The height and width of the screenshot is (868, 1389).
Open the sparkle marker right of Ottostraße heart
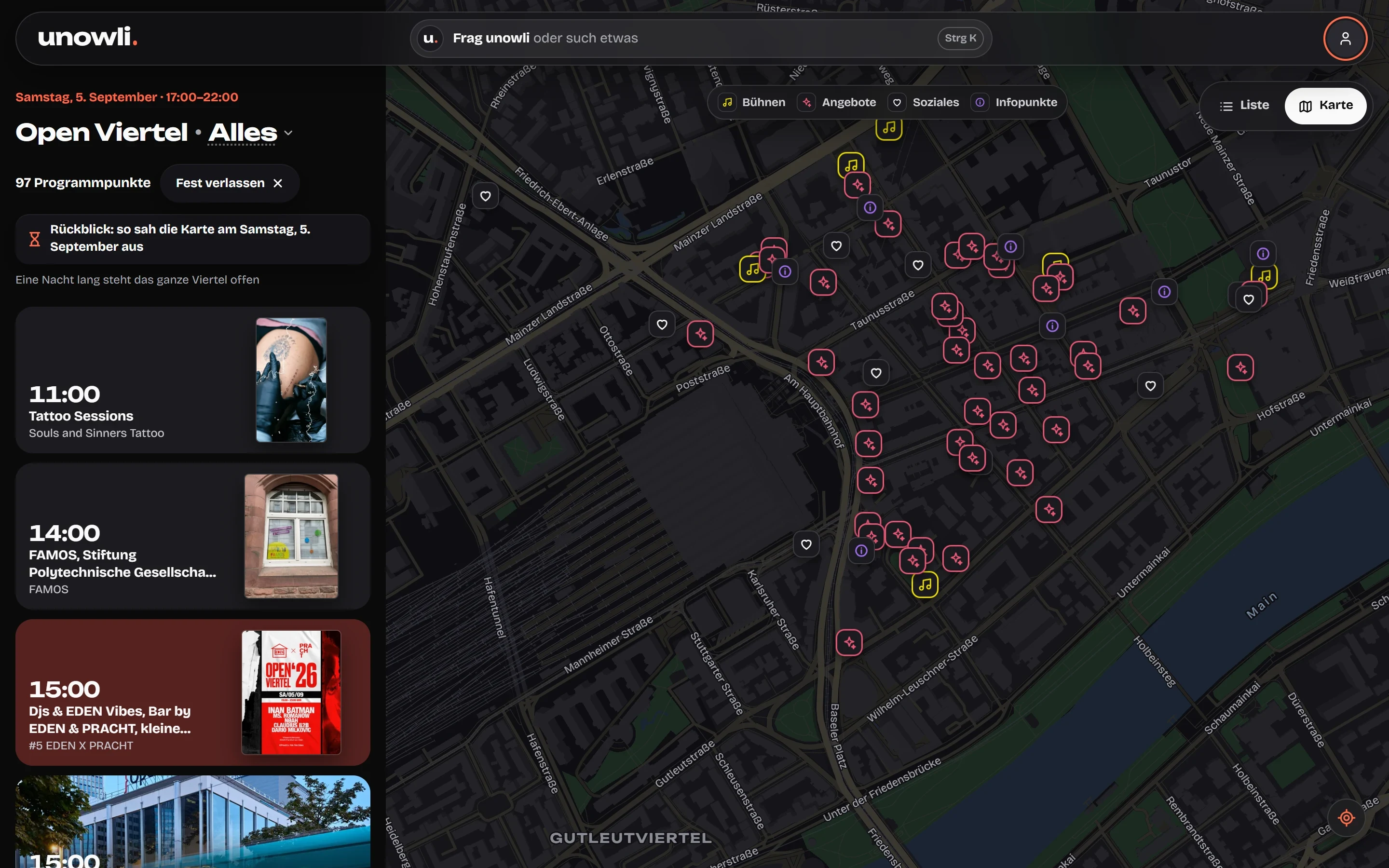(700, 334)
